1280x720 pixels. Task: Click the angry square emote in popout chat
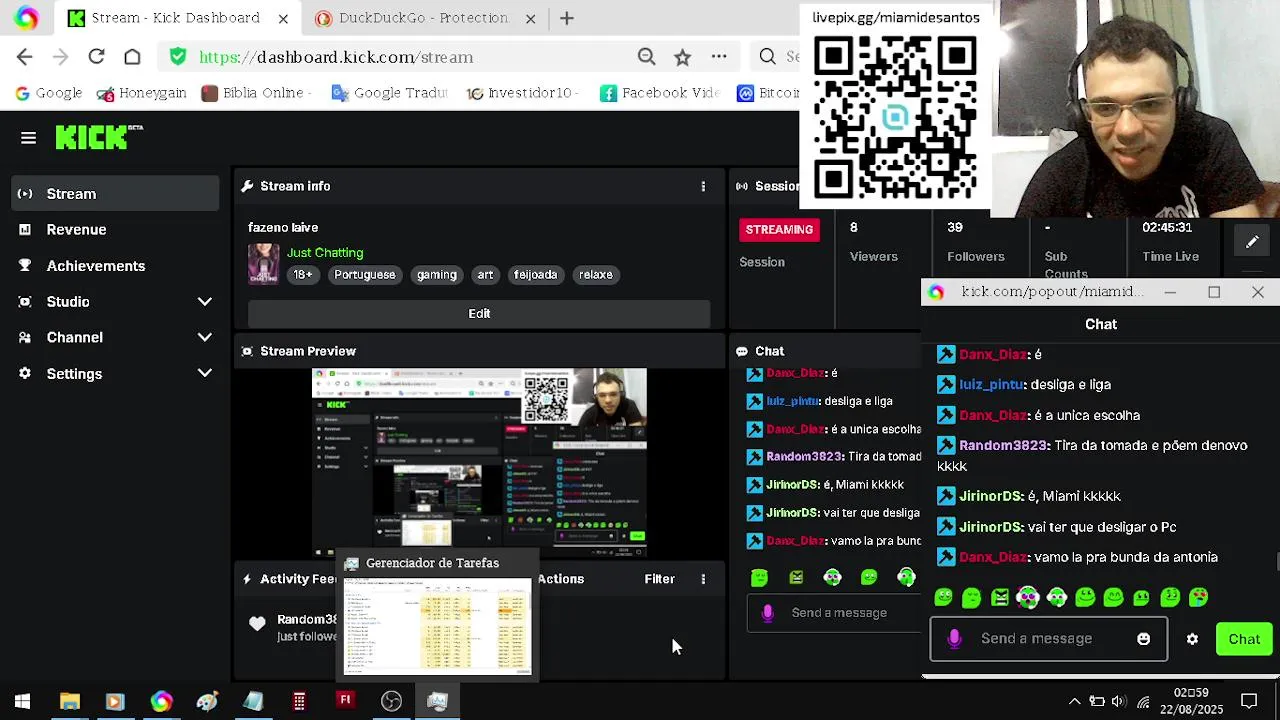click(1000, 598)
